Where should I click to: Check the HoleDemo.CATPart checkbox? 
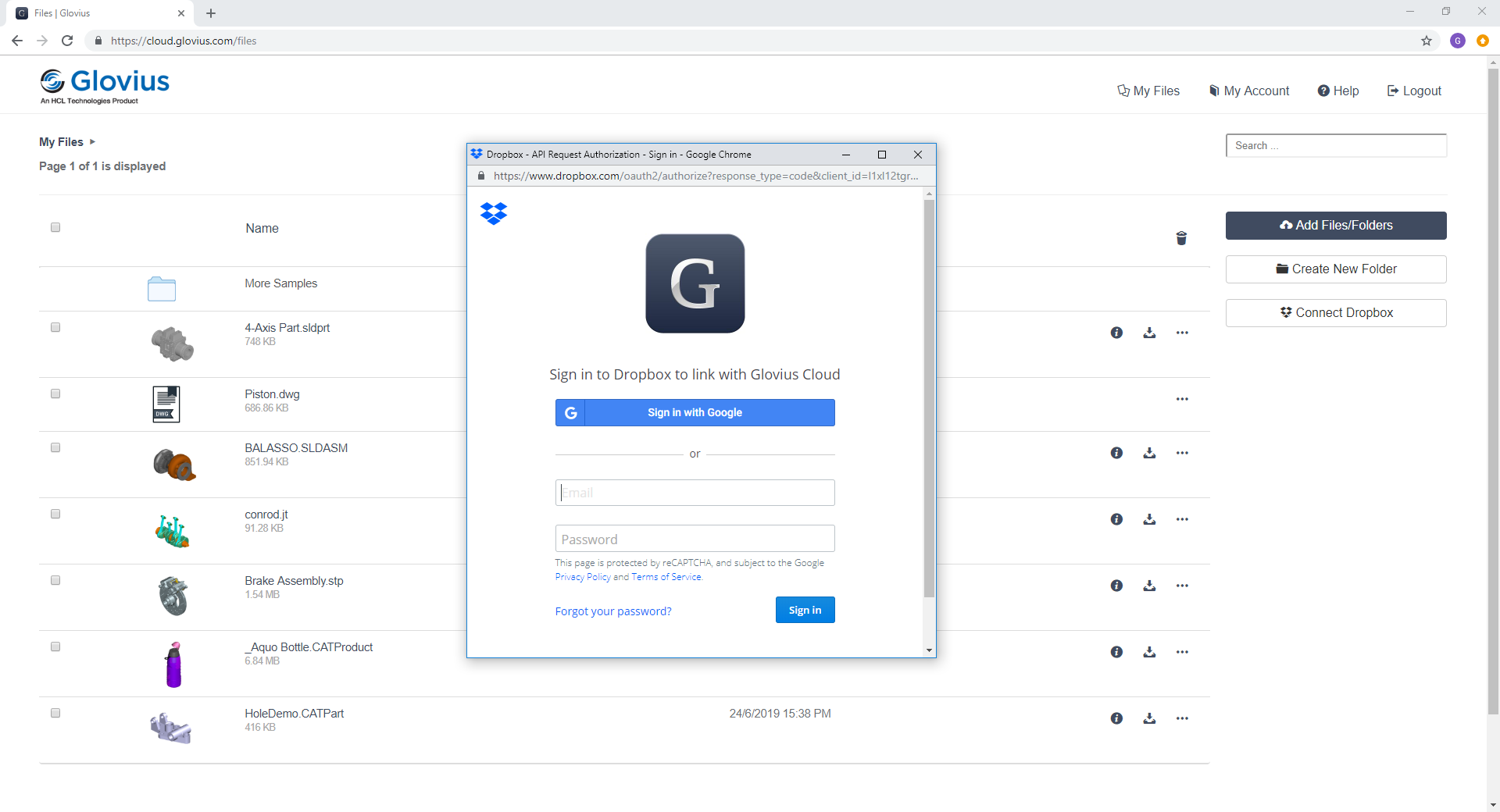click(55, 713)
